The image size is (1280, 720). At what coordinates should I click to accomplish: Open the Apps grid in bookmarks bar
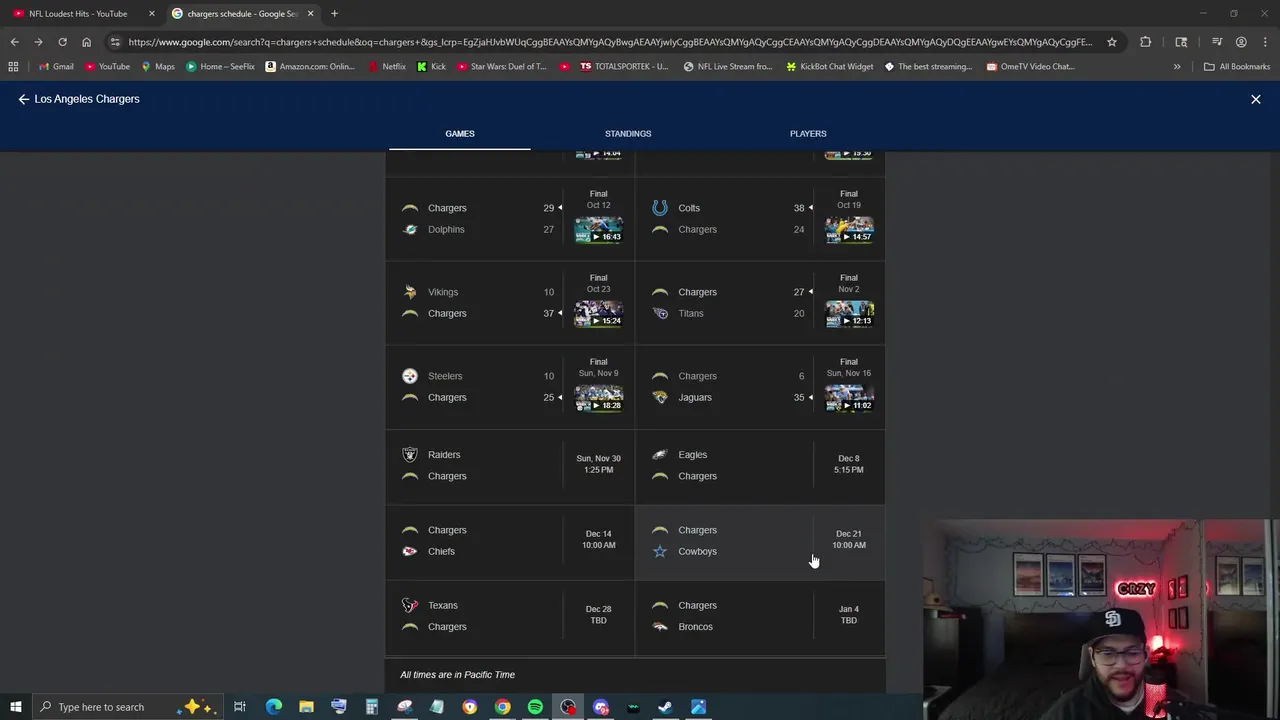pos(13,67)
